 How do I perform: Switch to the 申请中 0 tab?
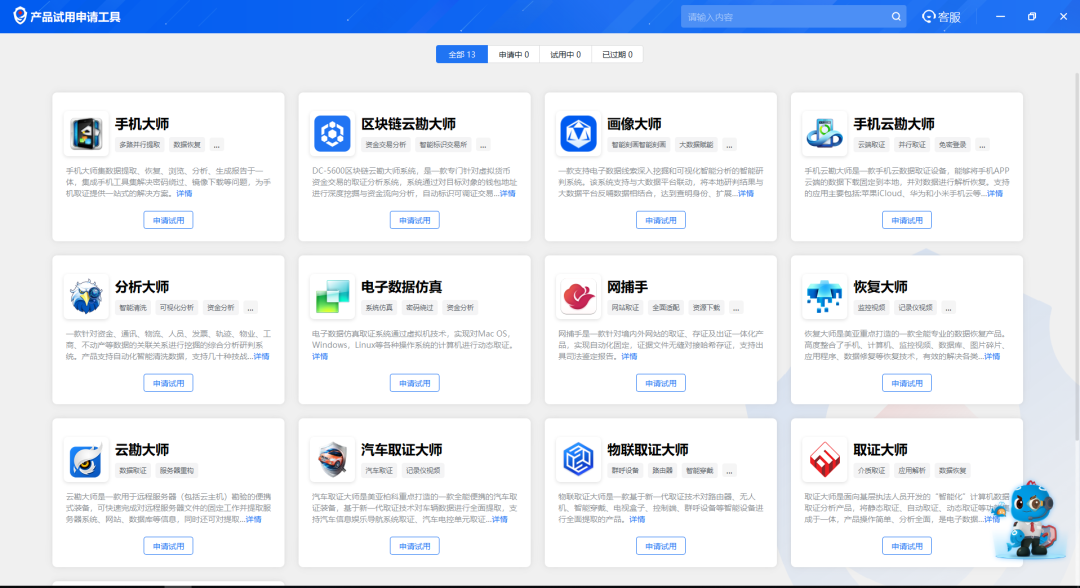514,54
